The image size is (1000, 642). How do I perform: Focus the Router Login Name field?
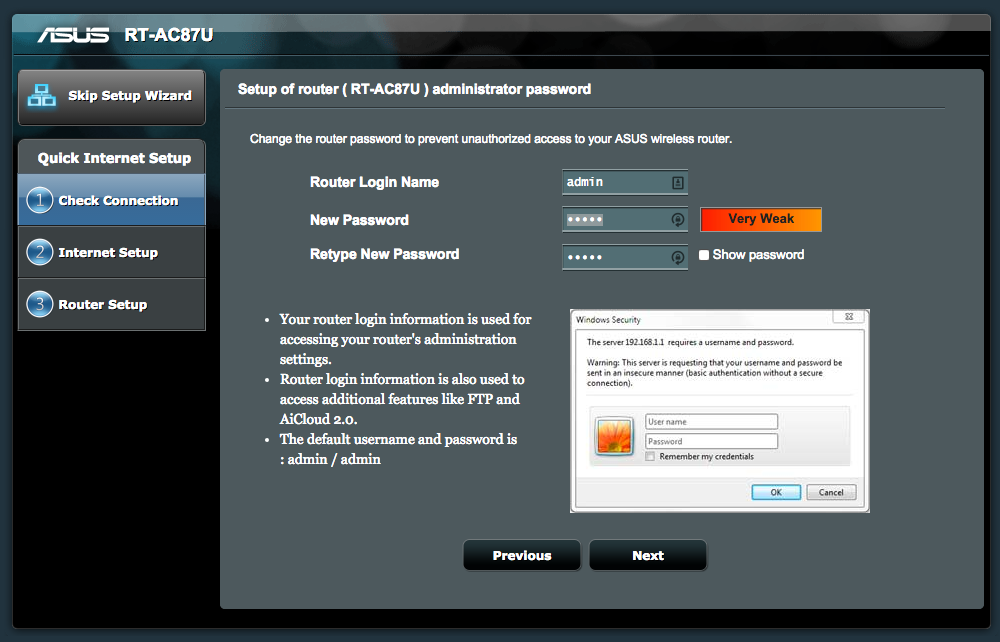coord(625,182)
